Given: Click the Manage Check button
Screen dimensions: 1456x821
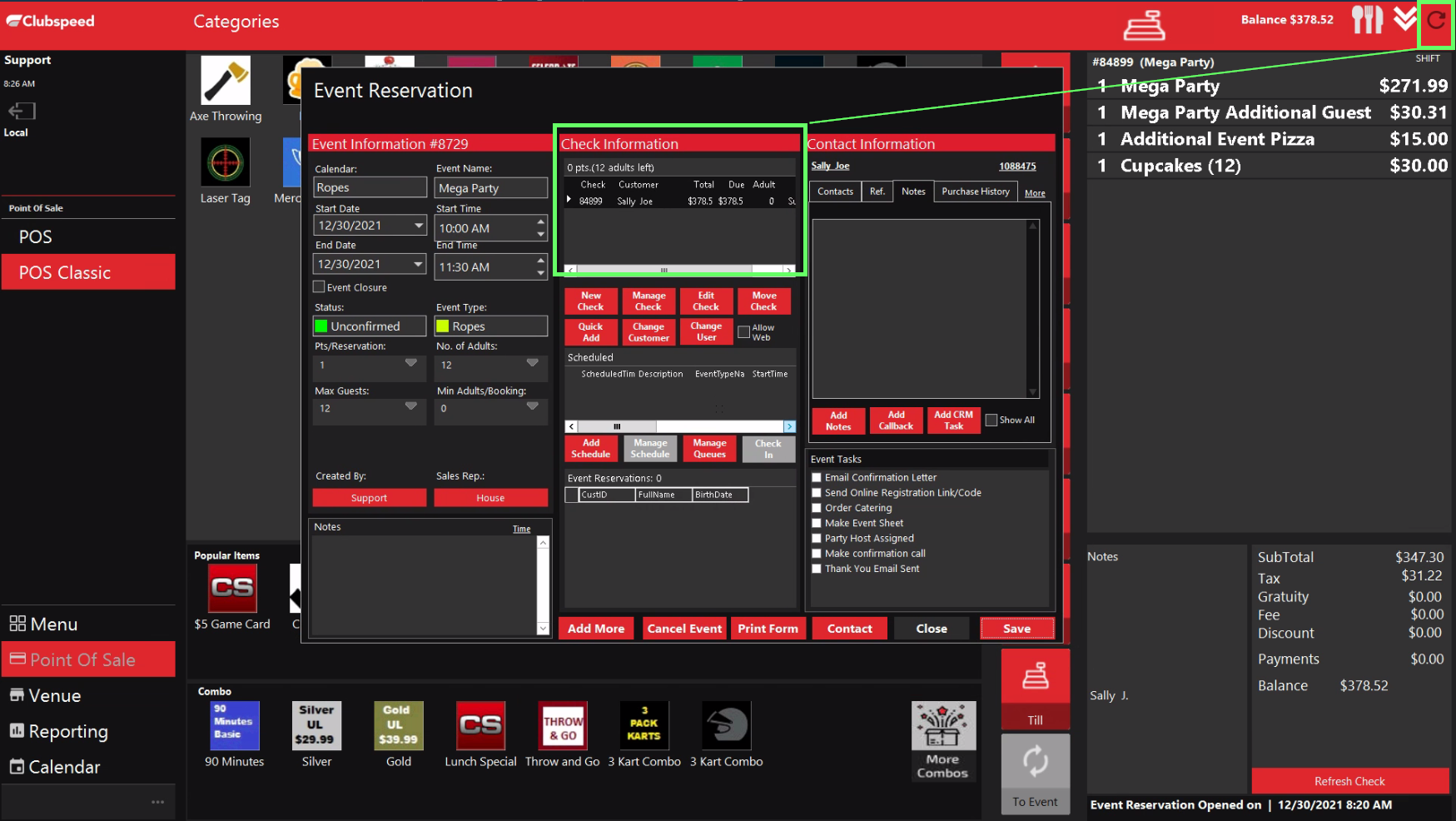Looking at the screenshot, I should pyautogui.click(x=648, y=301).
